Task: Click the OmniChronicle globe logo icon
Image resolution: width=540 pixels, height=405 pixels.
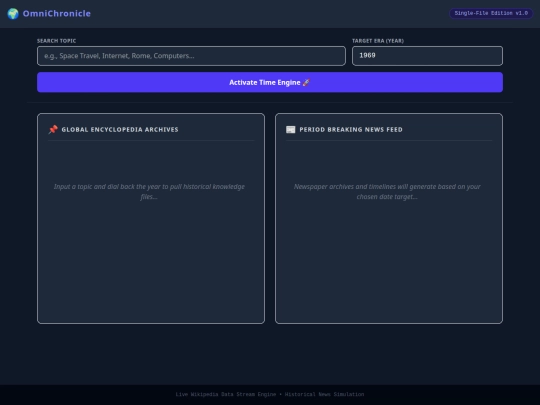Action: coord(13,14)
